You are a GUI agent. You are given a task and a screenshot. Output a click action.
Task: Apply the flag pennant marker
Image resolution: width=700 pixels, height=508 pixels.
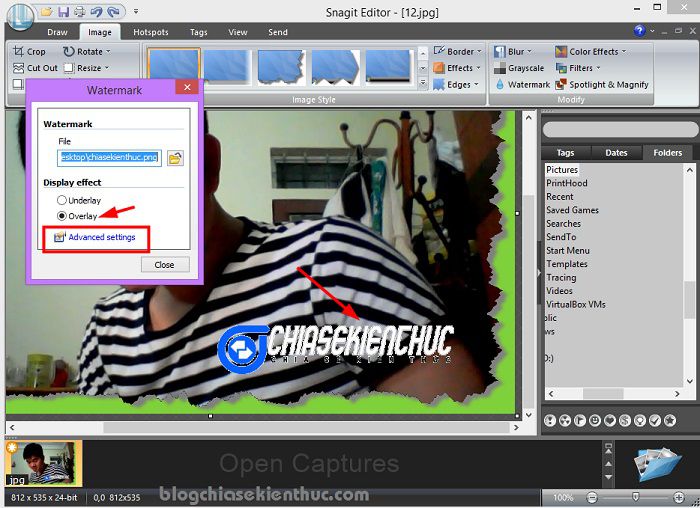580,421
